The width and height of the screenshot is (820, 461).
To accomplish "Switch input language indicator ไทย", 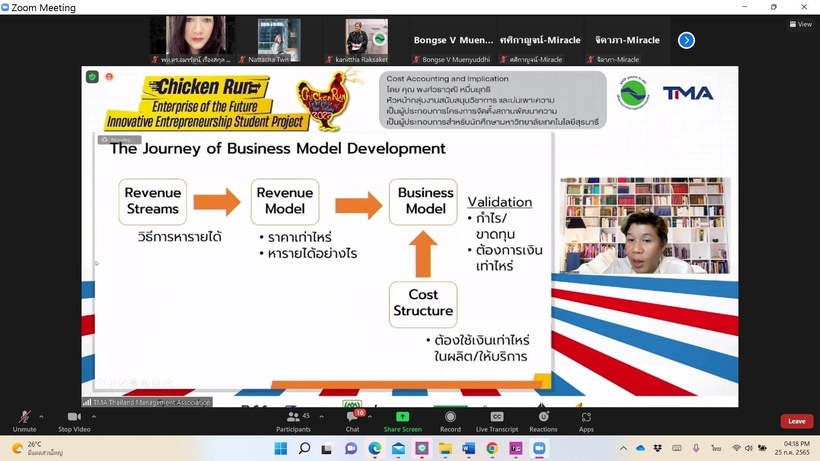I will click(716, 448).
